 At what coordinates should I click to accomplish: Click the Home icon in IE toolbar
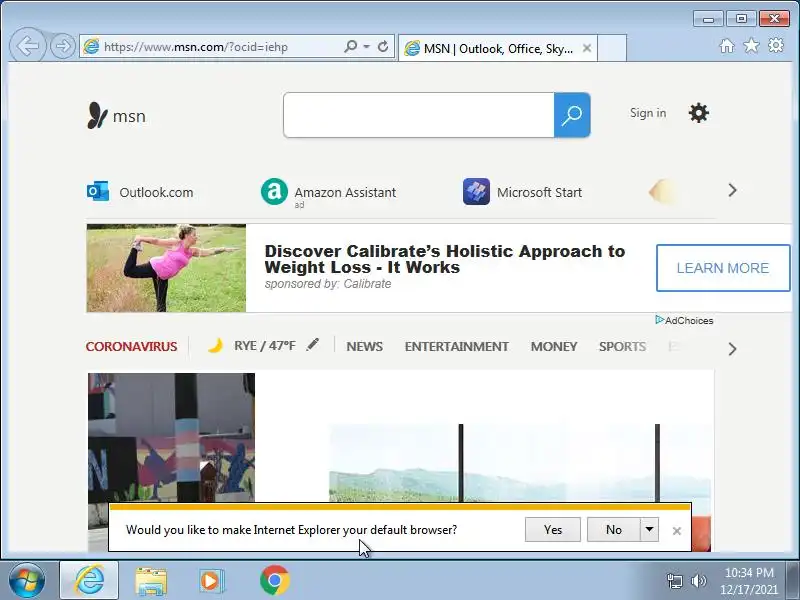tap(727, 46)
